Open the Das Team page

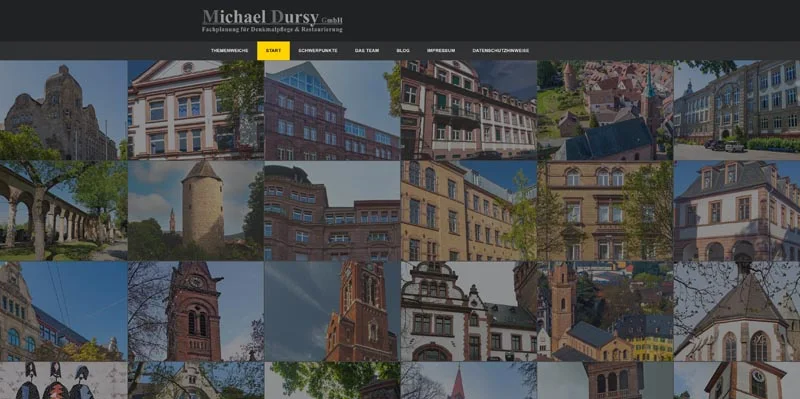tap(366, 51)
